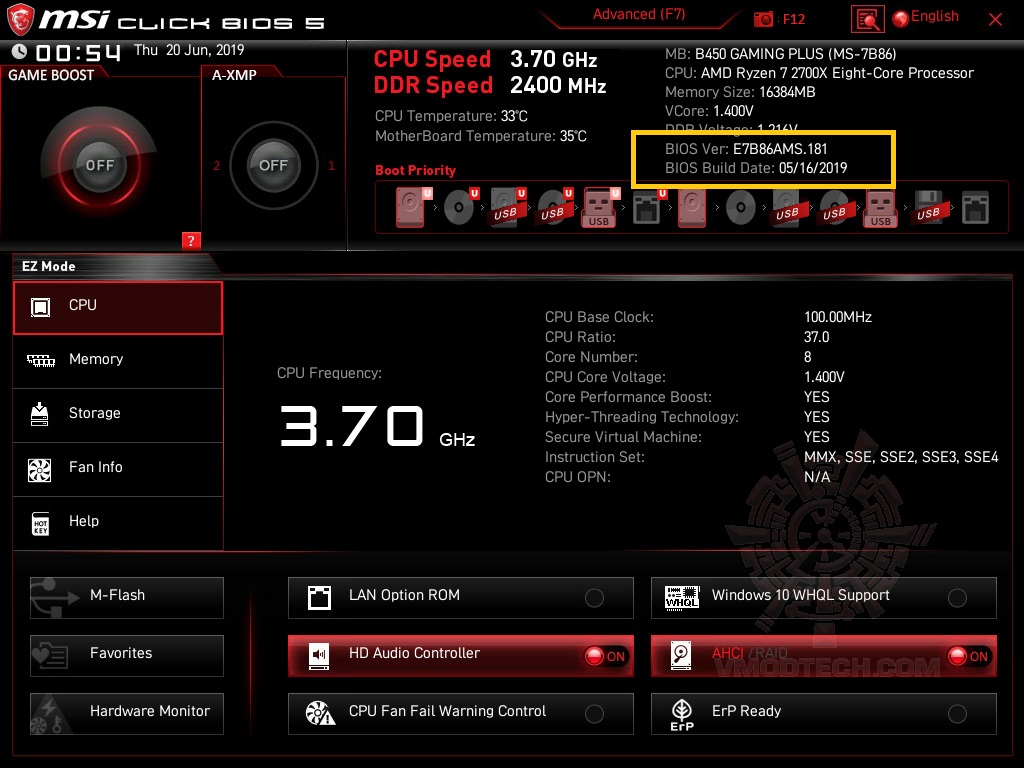Viewport: 1024px width, 768px height.
Task: Select the UEFI USB key boot device
Action: pyautogui.click(x=600, y=208)
